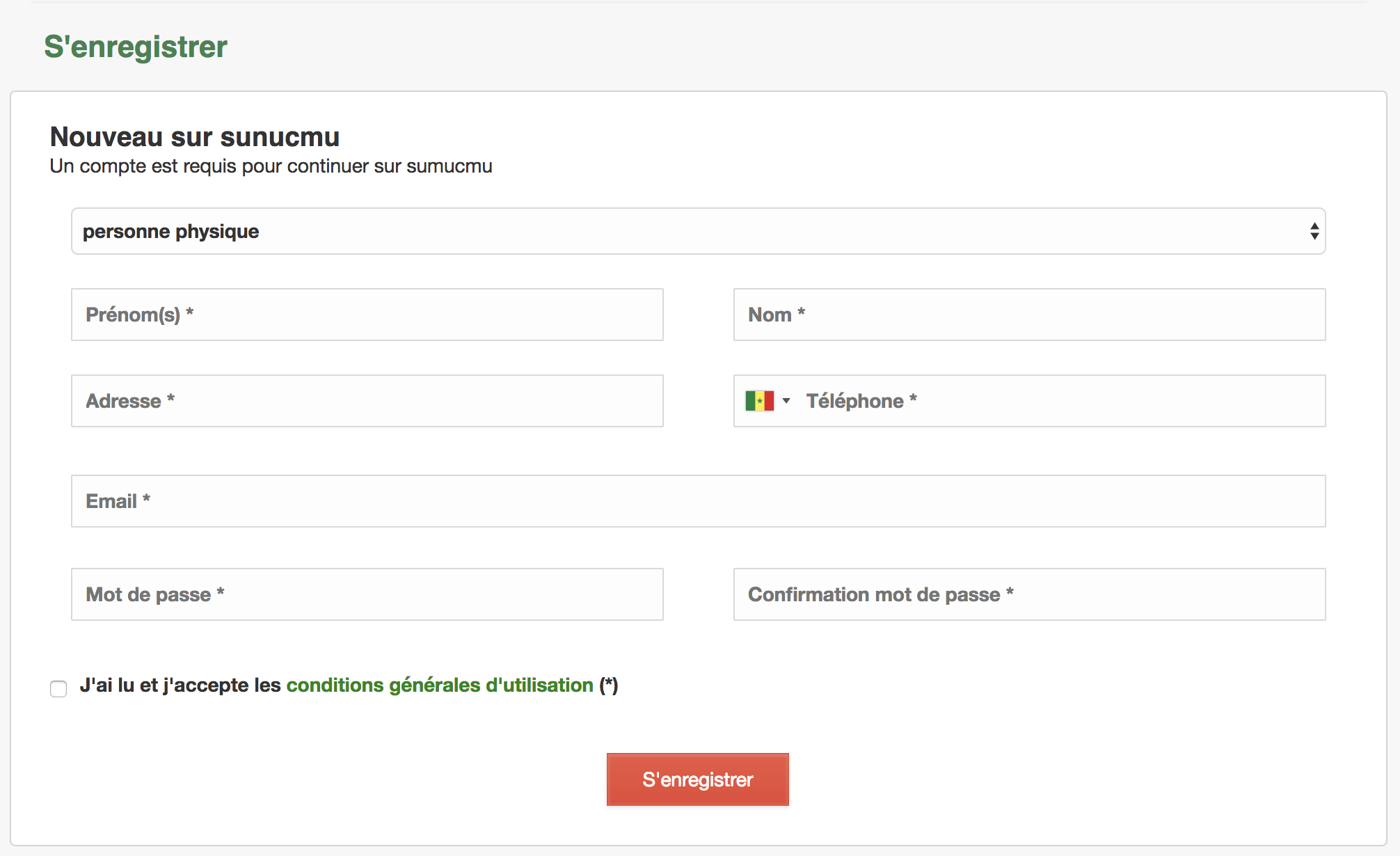
Task: Click the account required subtitle text
Action: point(271,166)
